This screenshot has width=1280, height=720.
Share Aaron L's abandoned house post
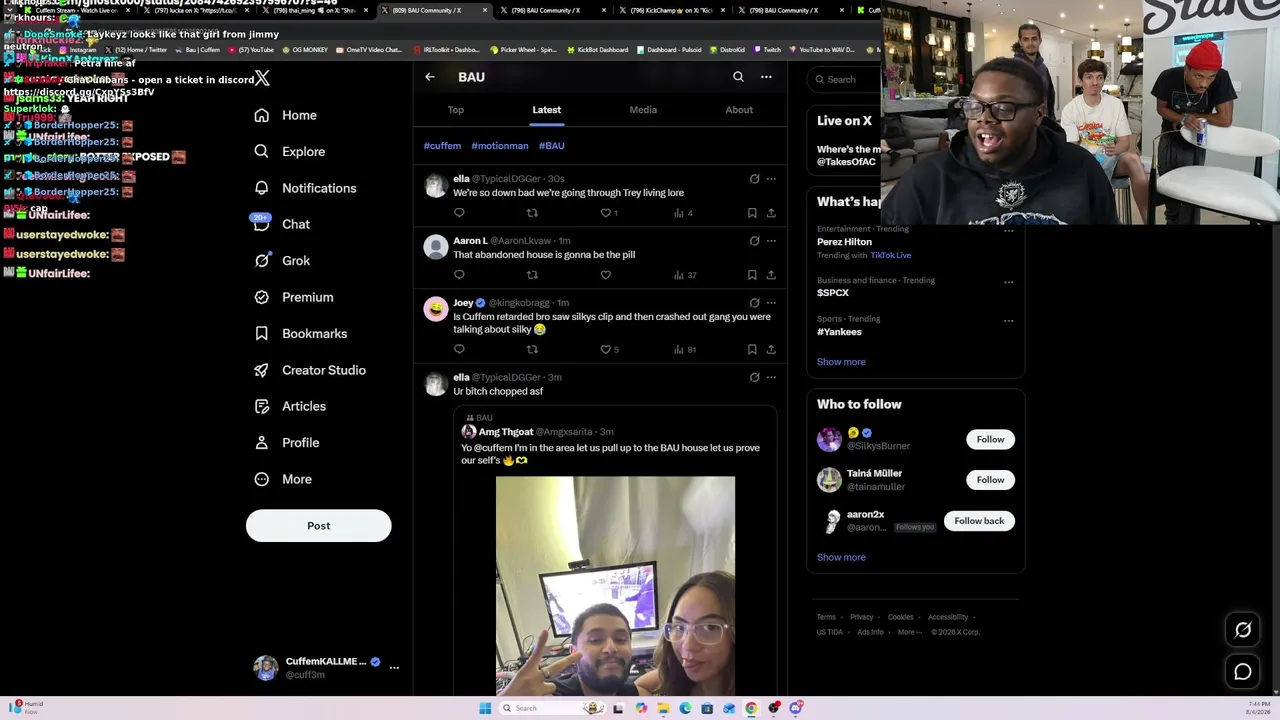click(771, 275)
